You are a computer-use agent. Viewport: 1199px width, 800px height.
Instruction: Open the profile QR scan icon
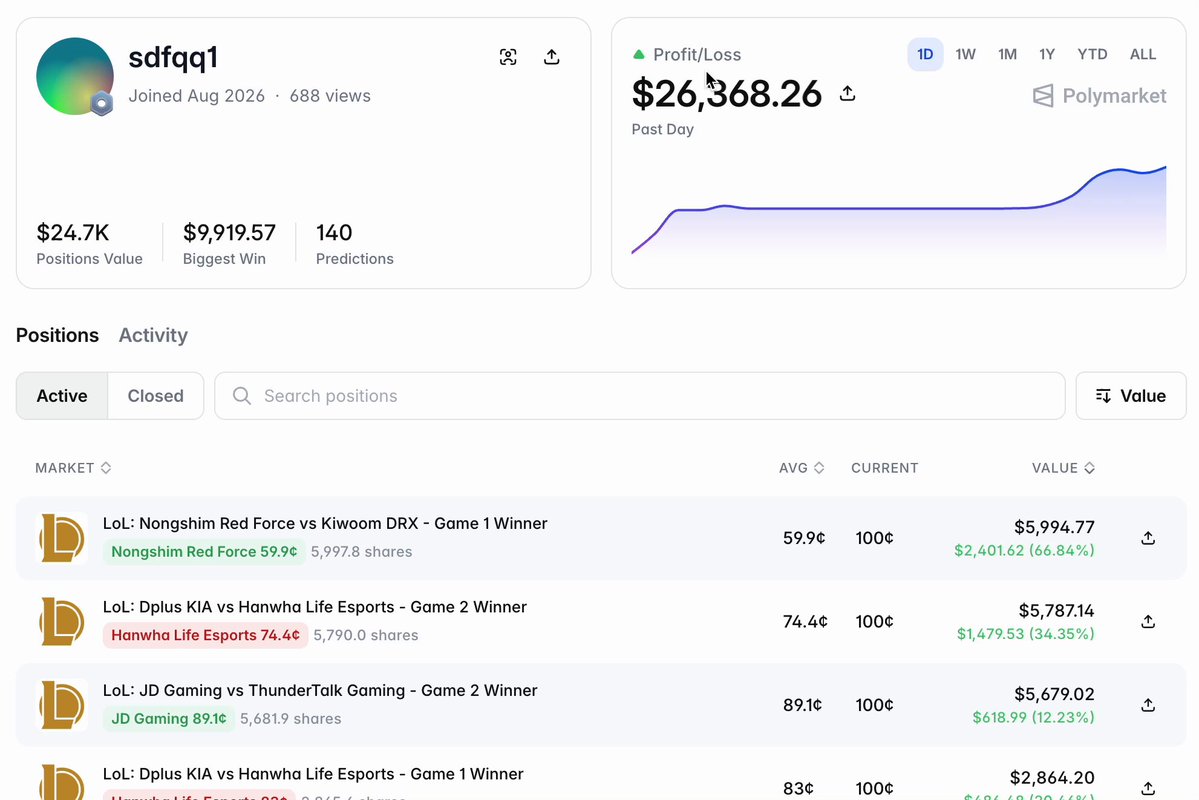point(508,57)
